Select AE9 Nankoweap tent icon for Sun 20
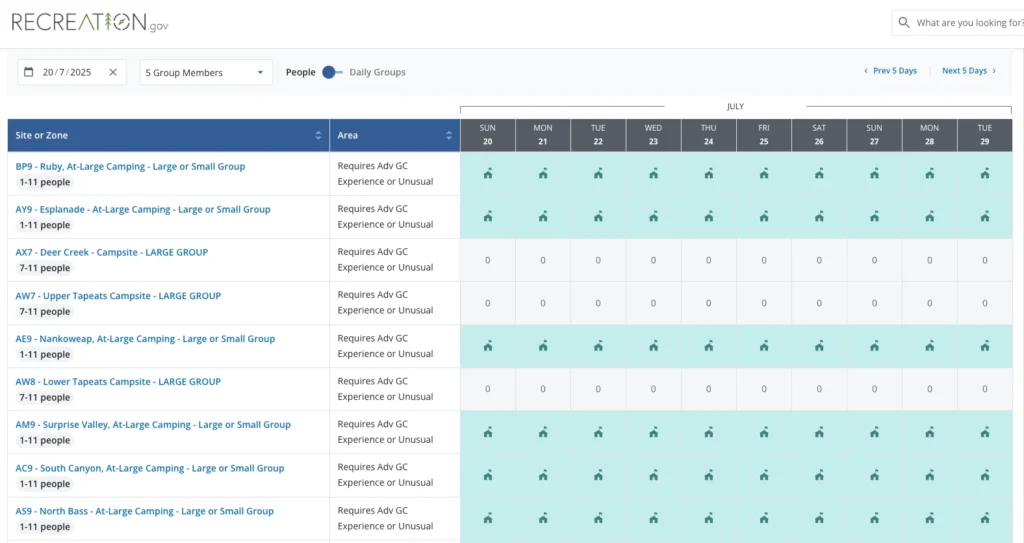 point(488,346)
